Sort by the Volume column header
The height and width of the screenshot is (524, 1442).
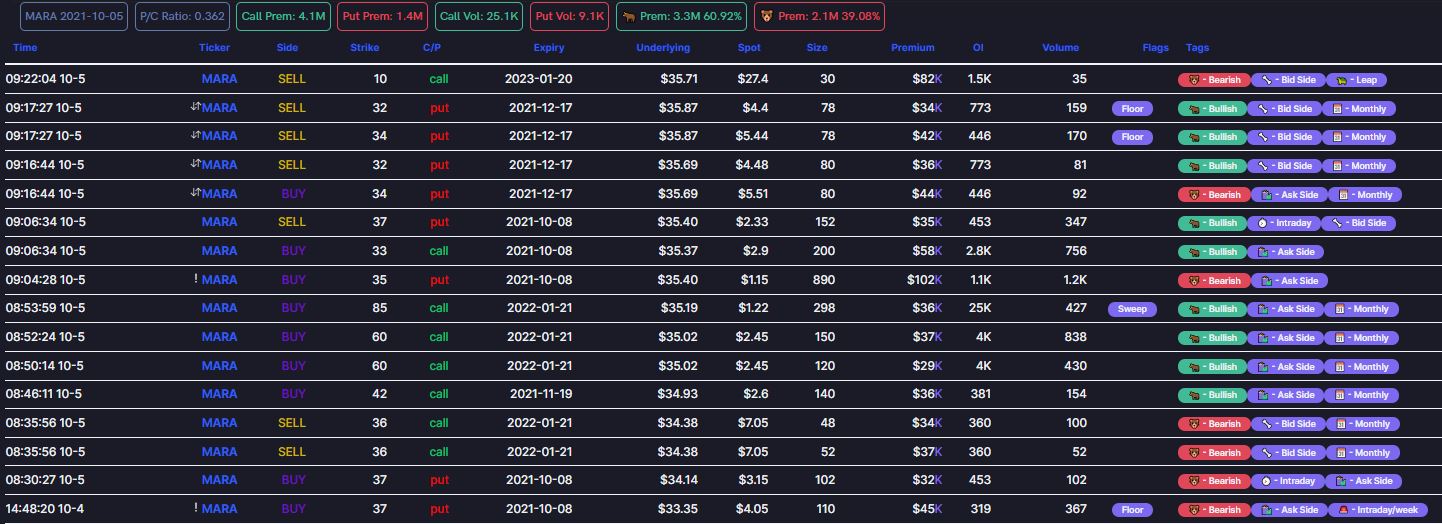pos(1061,47)
